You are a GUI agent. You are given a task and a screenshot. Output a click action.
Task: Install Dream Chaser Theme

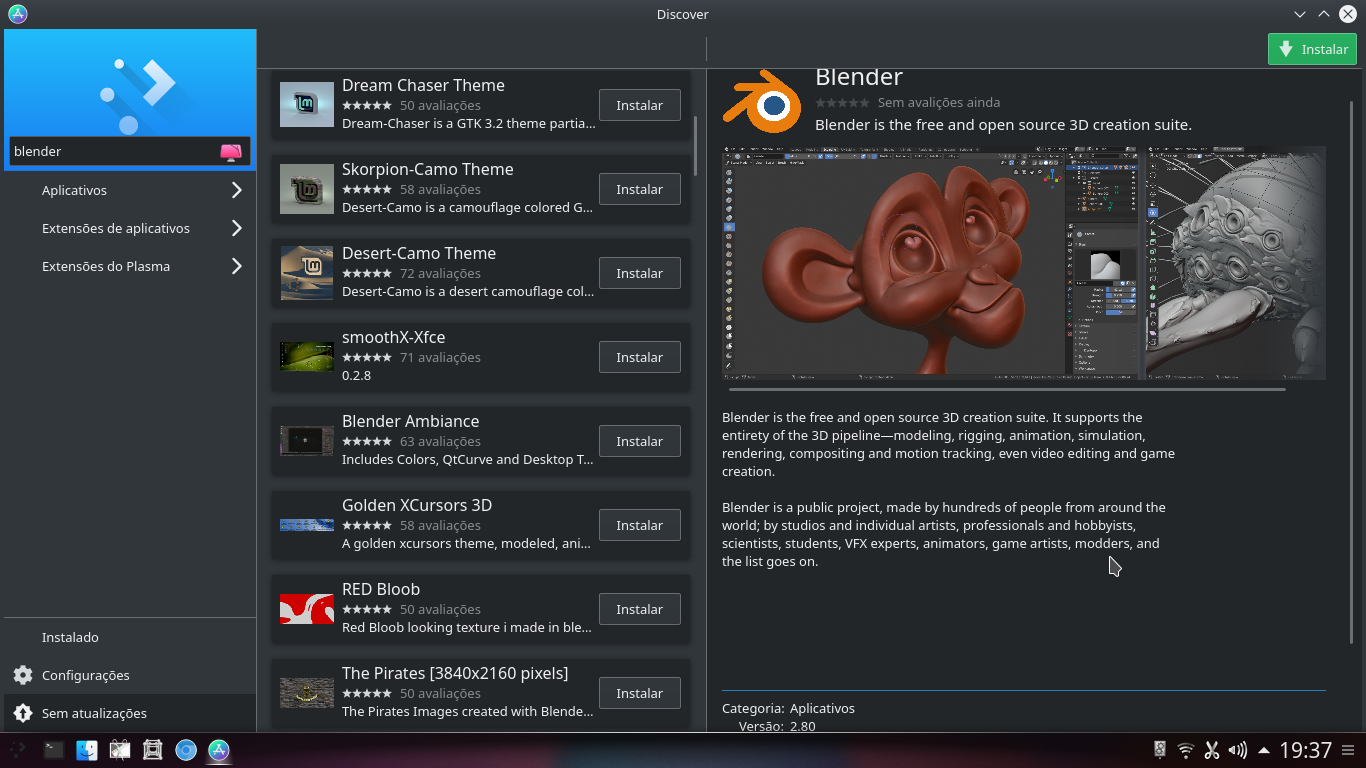[x=640, y=105]
